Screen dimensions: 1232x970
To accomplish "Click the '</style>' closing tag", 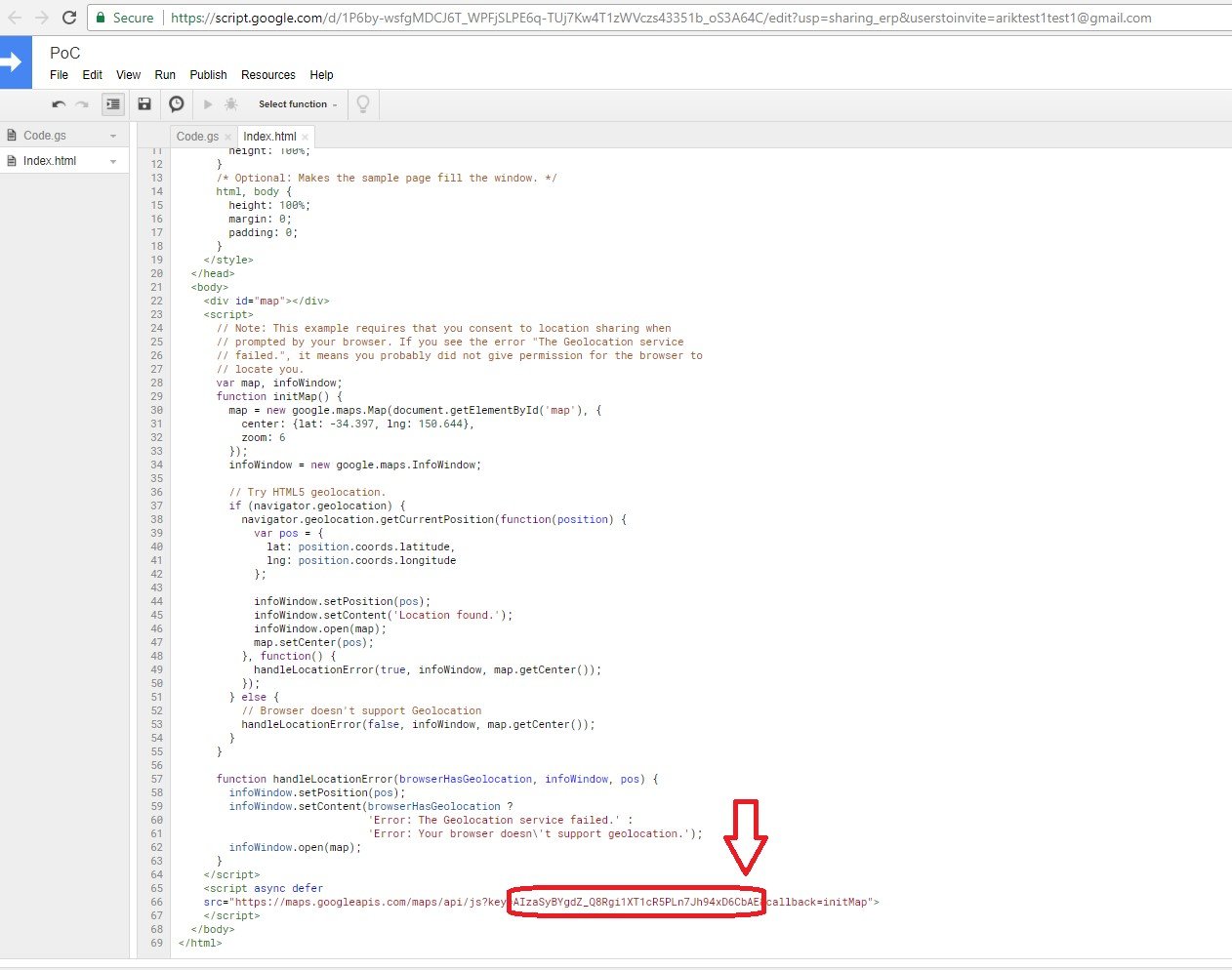I will 228,260.
